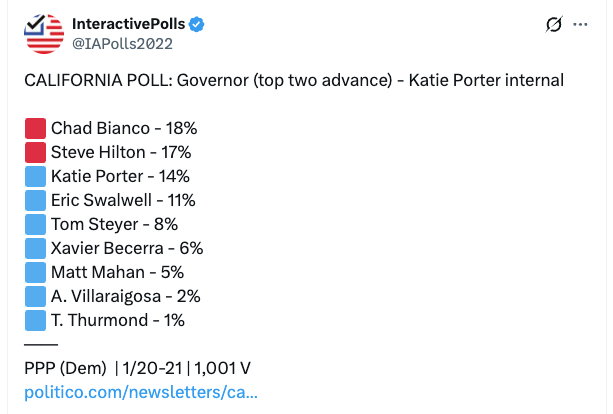Click the blue square beside Tom Steyer

pyautogui.click(x=35, y=224)
